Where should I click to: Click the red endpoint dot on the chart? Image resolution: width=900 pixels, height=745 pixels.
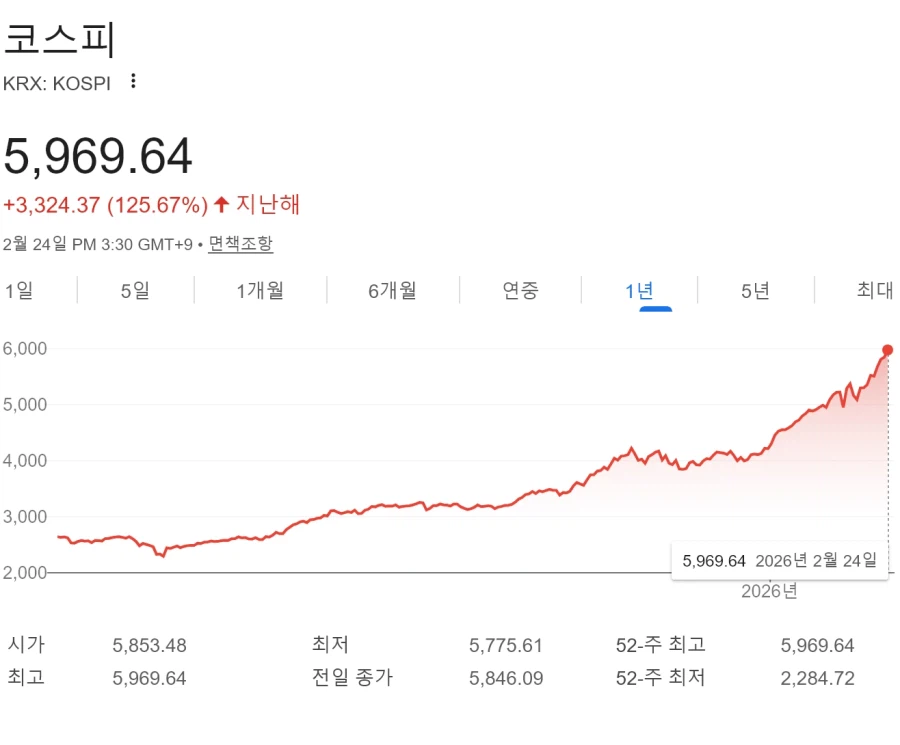tap(887, 350)
